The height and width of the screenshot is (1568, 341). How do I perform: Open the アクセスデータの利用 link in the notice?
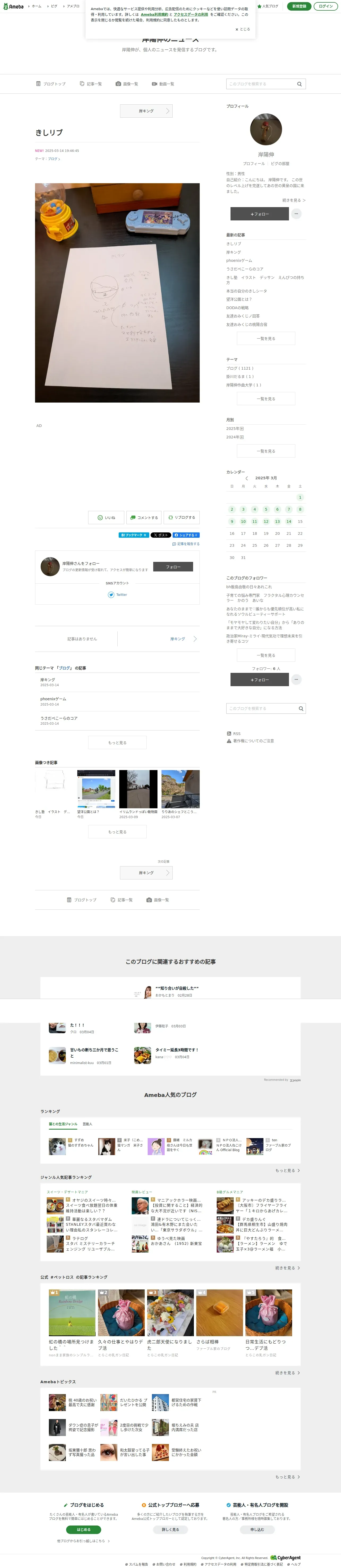(x=191, y=15)
